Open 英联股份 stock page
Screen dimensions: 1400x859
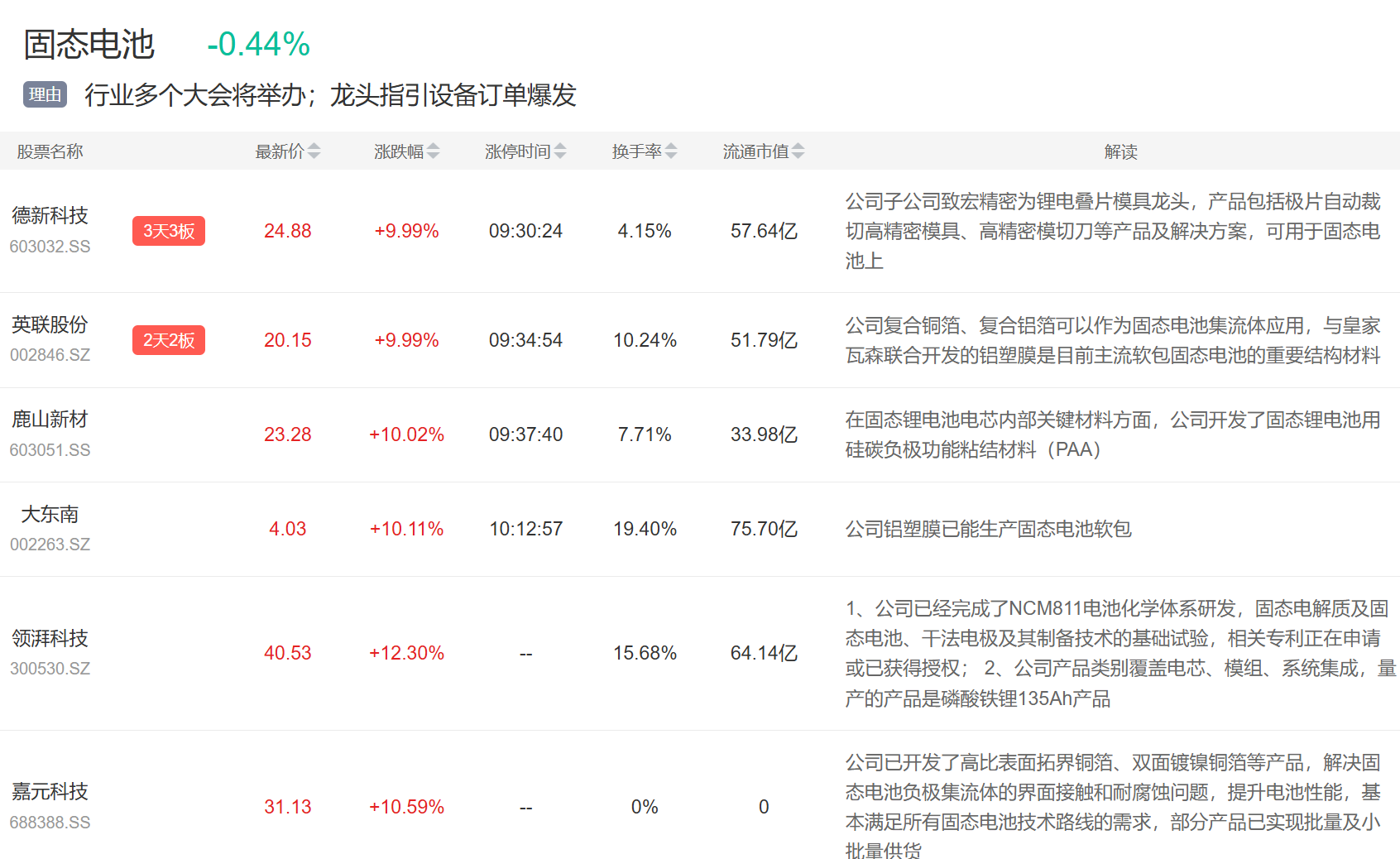(x=50, y=325)
